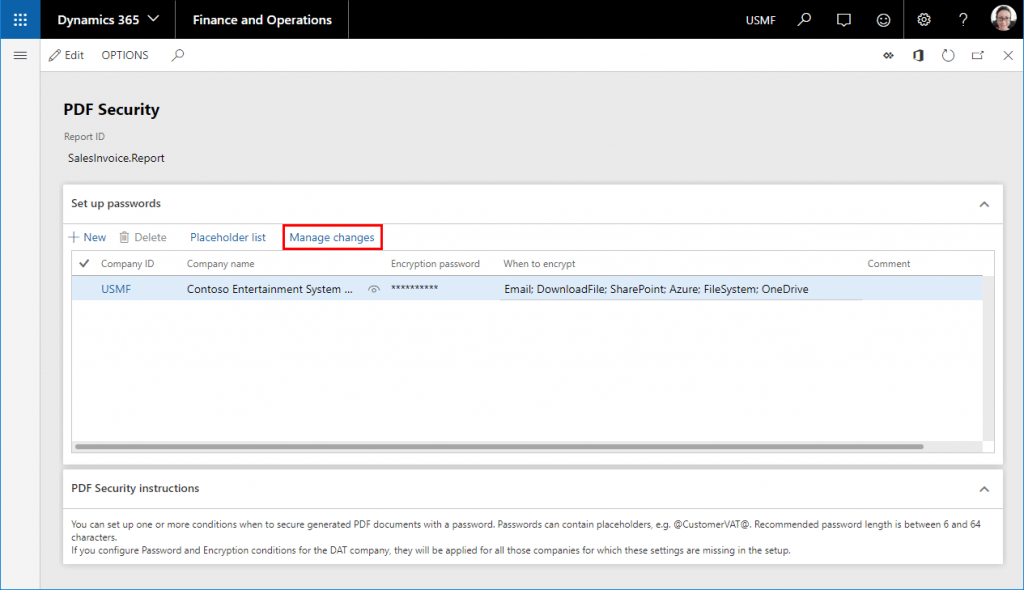Viewport: 1024px width, 590px height.
Task: Sort by Company ID column header
Action: [x=127, y=264]
